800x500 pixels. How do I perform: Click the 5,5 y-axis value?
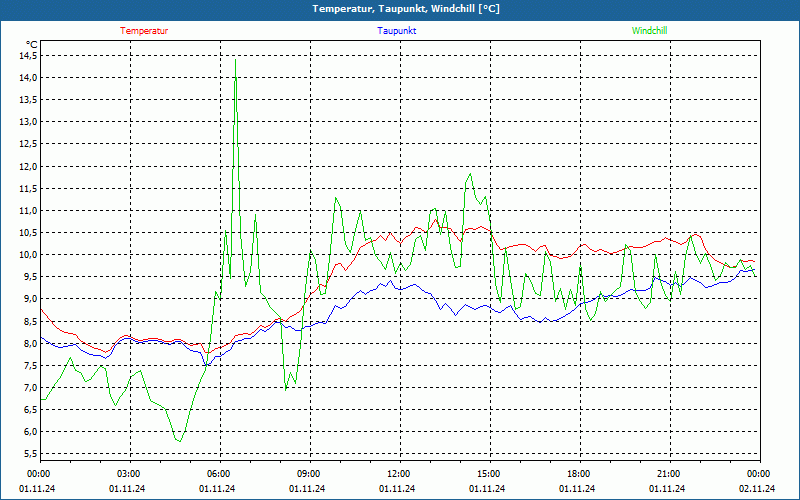pos(31,454)
